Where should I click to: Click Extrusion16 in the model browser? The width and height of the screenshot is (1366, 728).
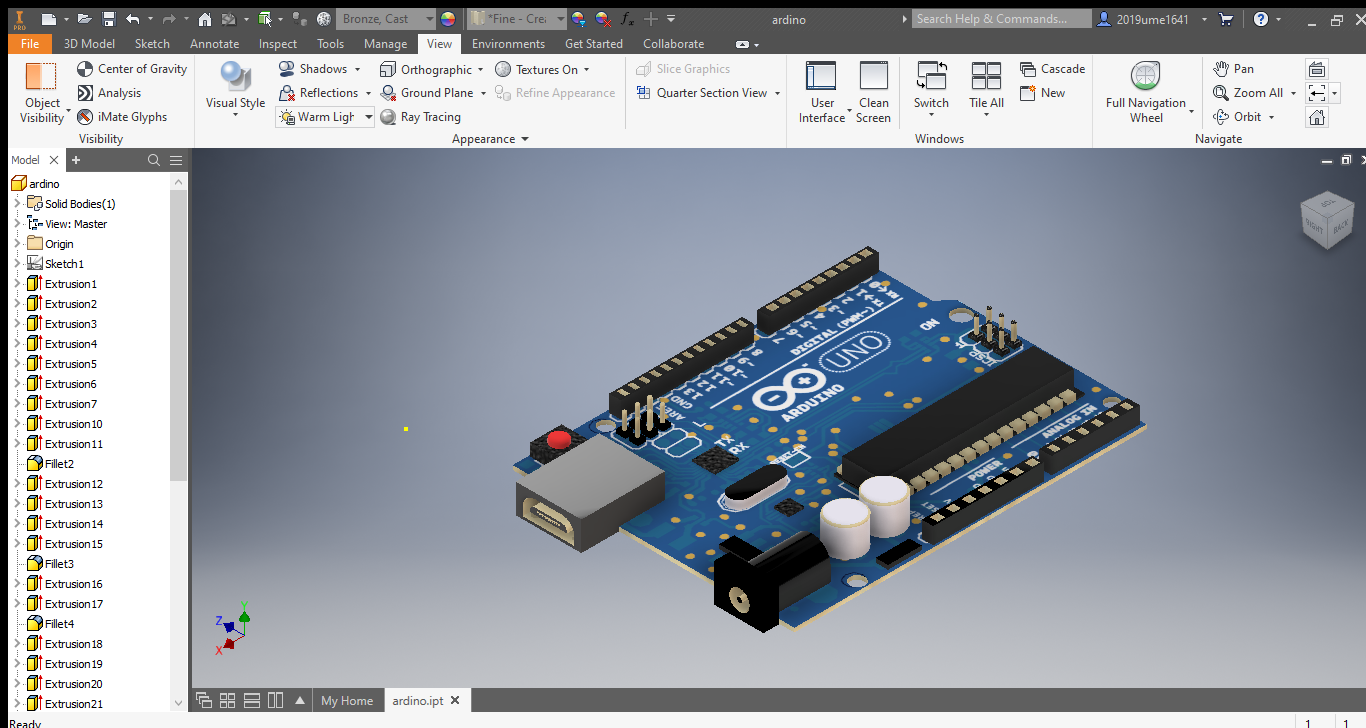(73, 584)
